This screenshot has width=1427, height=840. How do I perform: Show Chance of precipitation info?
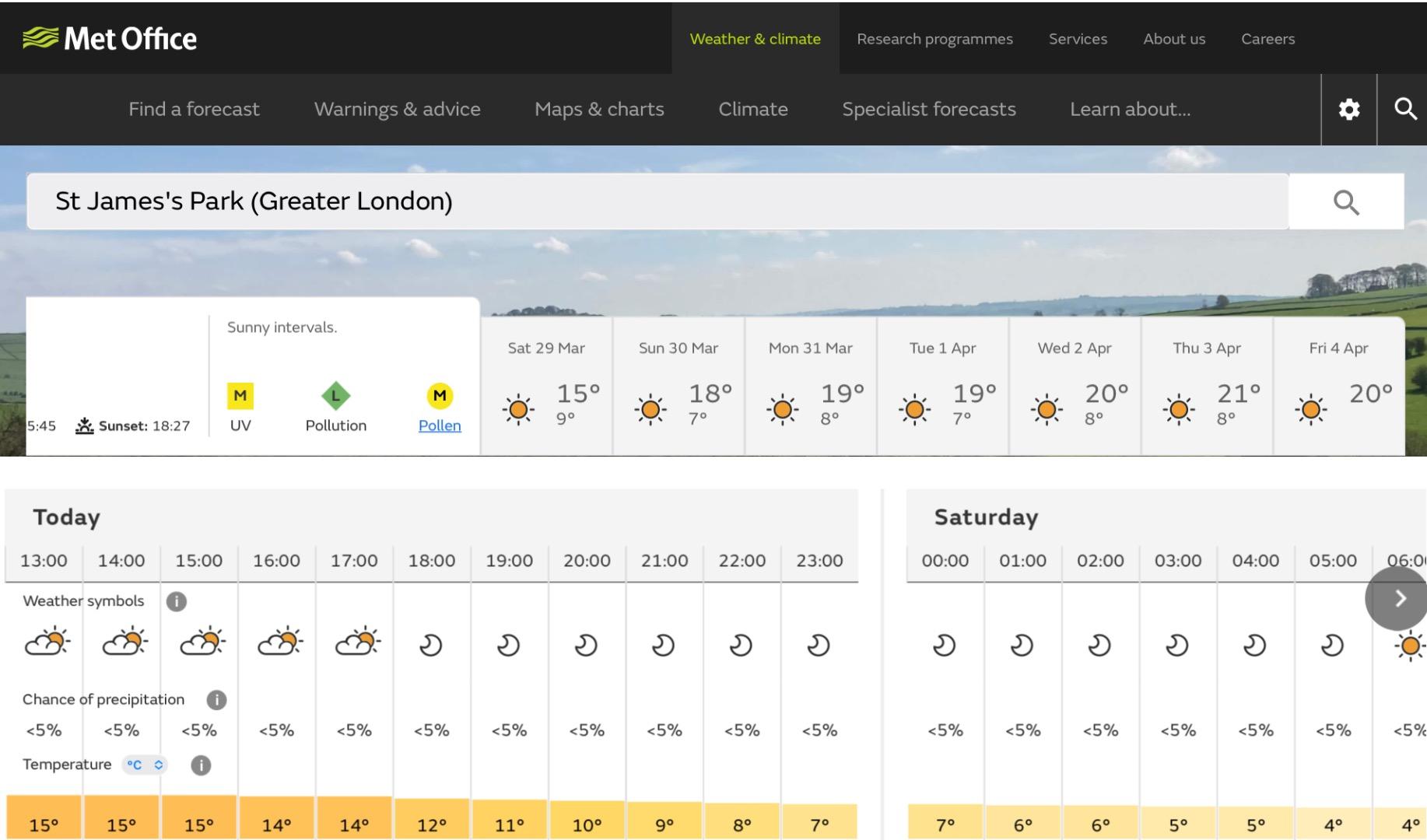pos(216,700)
